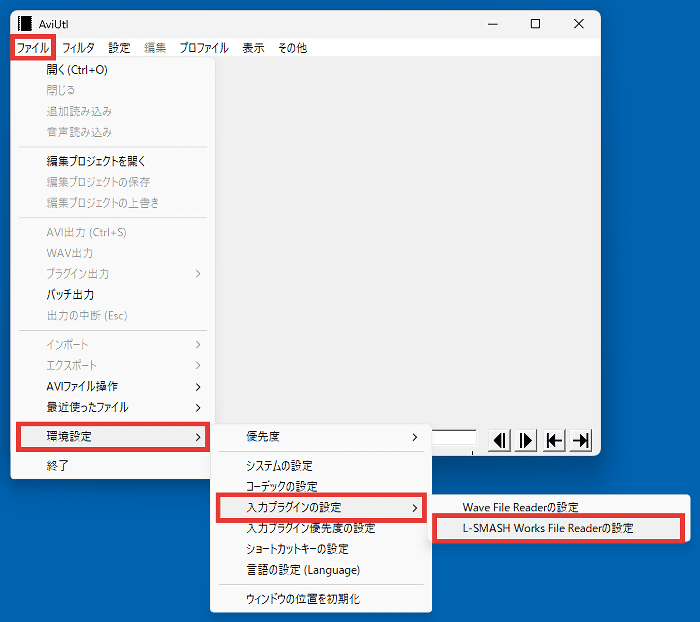Image resolution: width=700 pixels, height=622 pixels.
Task: Click the AviUtl app icon in title bar
Action: 25,24
